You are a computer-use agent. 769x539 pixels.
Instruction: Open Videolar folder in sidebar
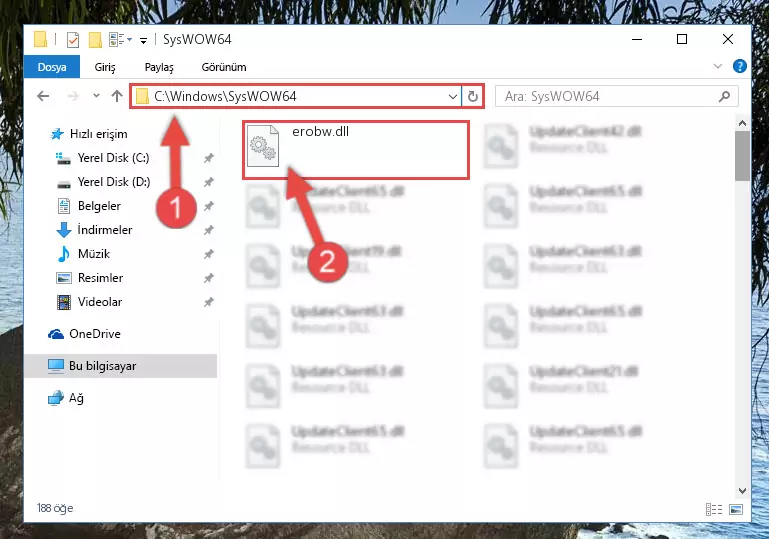(x=100, y=302)
